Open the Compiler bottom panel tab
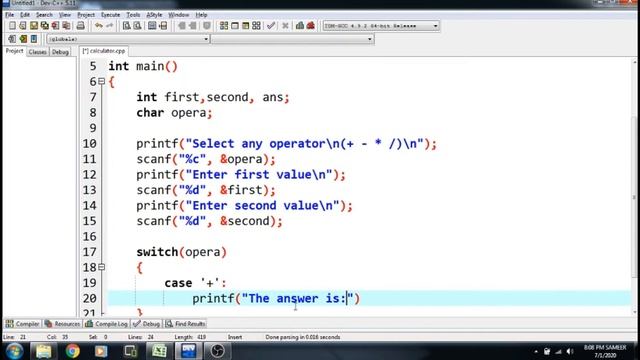The image size is (640, 360). (x=22, y=324)
